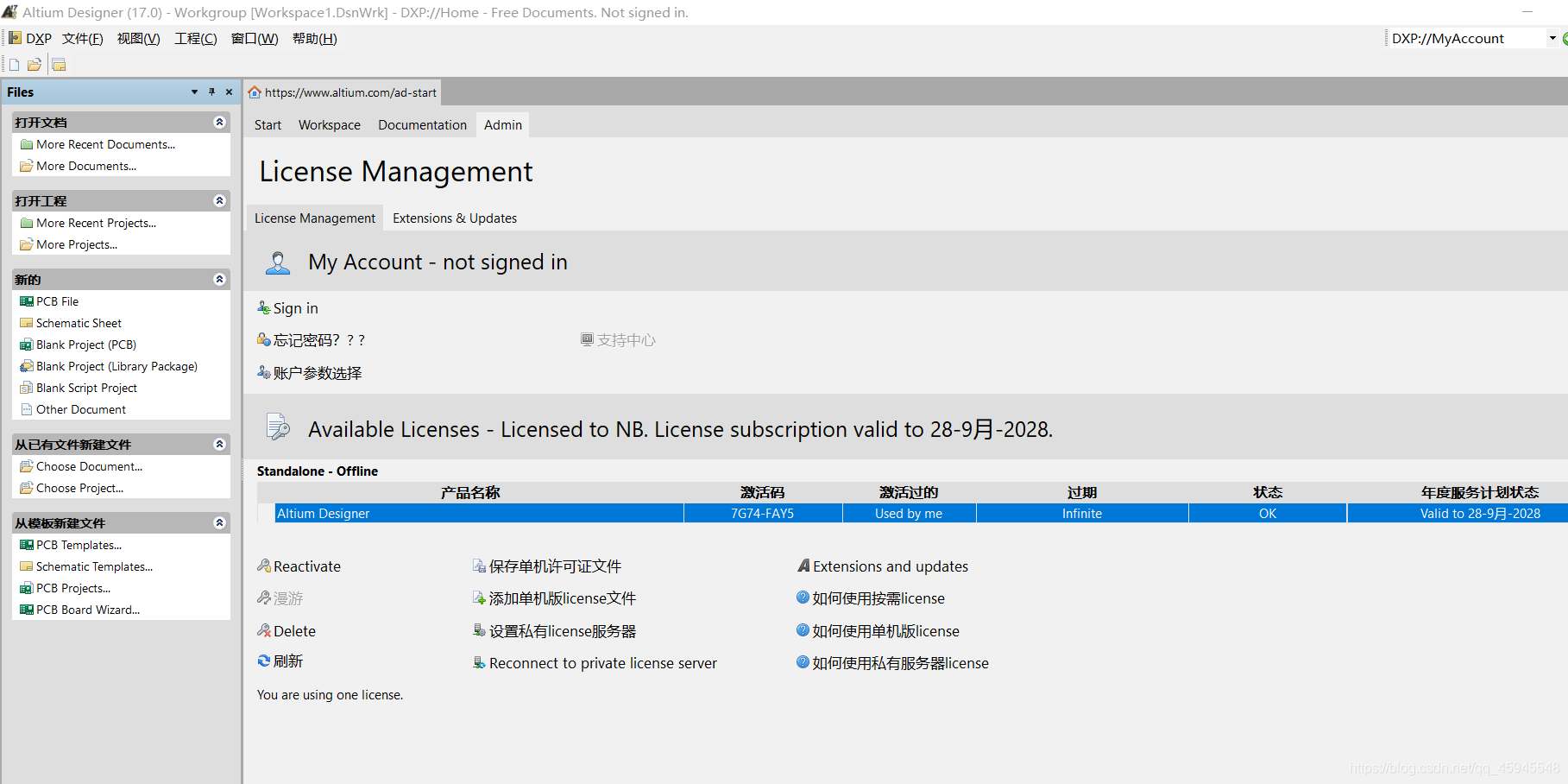Open More Recent Projects...
Image resolution: width=1568 pixels, height=784 pixels.
96,223
